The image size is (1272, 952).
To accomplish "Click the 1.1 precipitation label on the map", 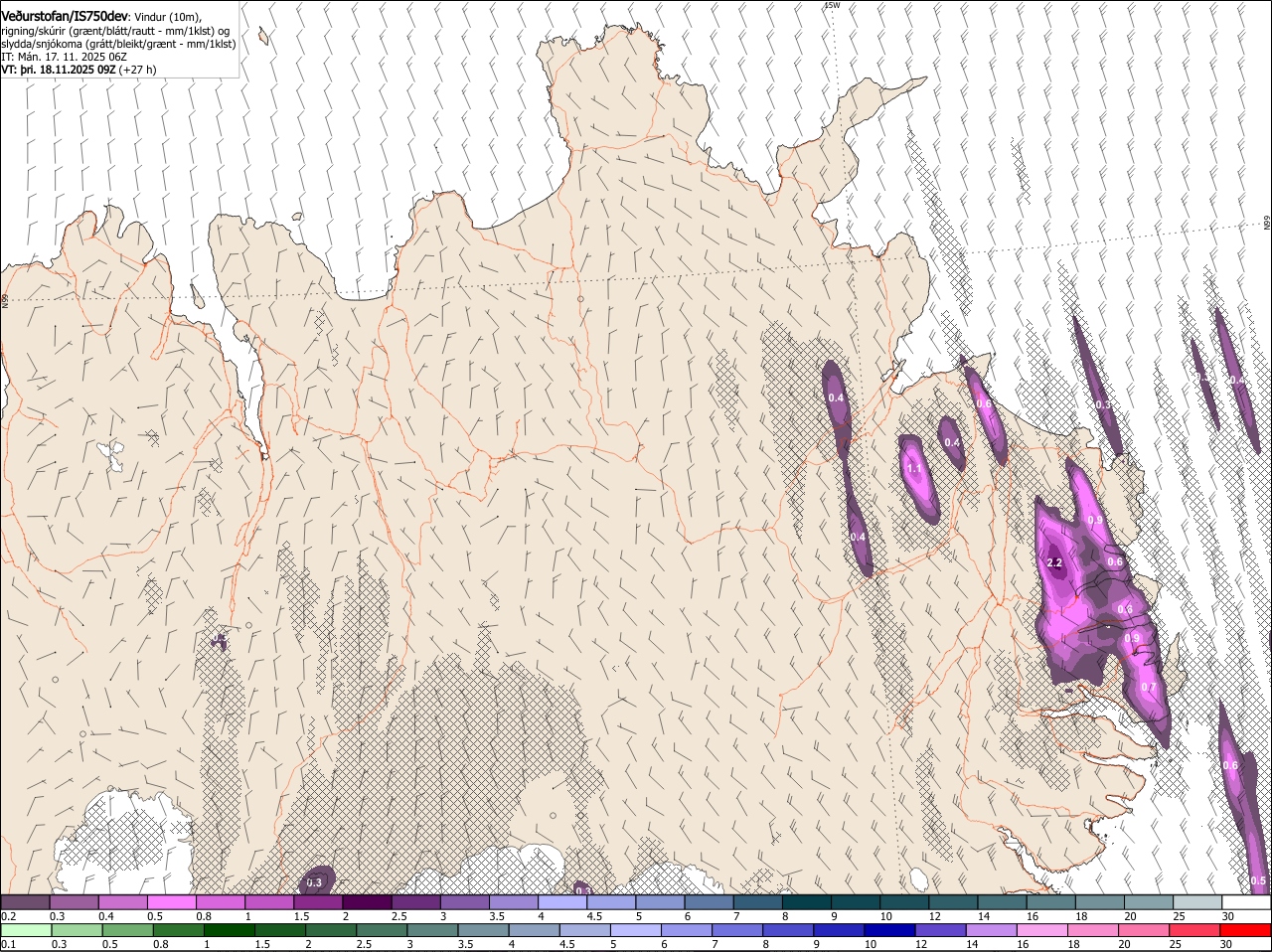I will 914,467.
